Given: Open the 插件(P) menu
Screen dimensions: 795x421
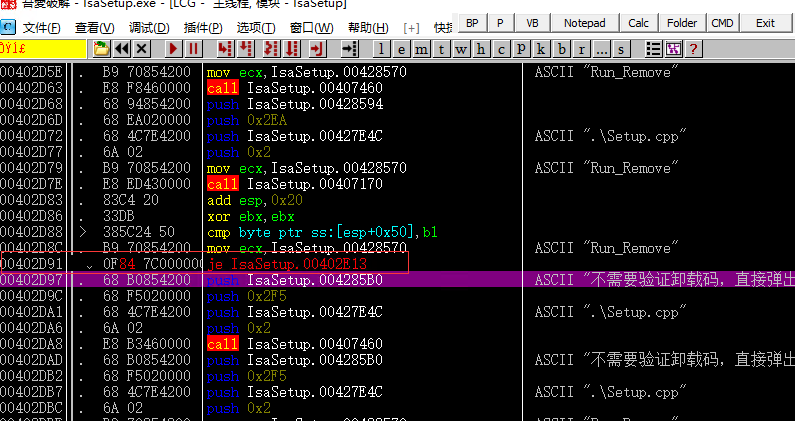Looking at the screenshot, I should 203,27.
